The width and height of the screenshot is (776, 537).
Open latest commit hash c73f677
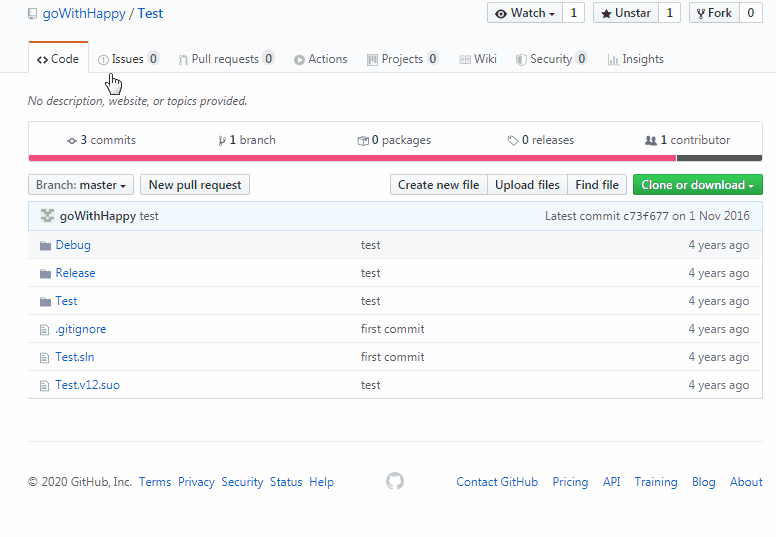(x=646, y=216)
